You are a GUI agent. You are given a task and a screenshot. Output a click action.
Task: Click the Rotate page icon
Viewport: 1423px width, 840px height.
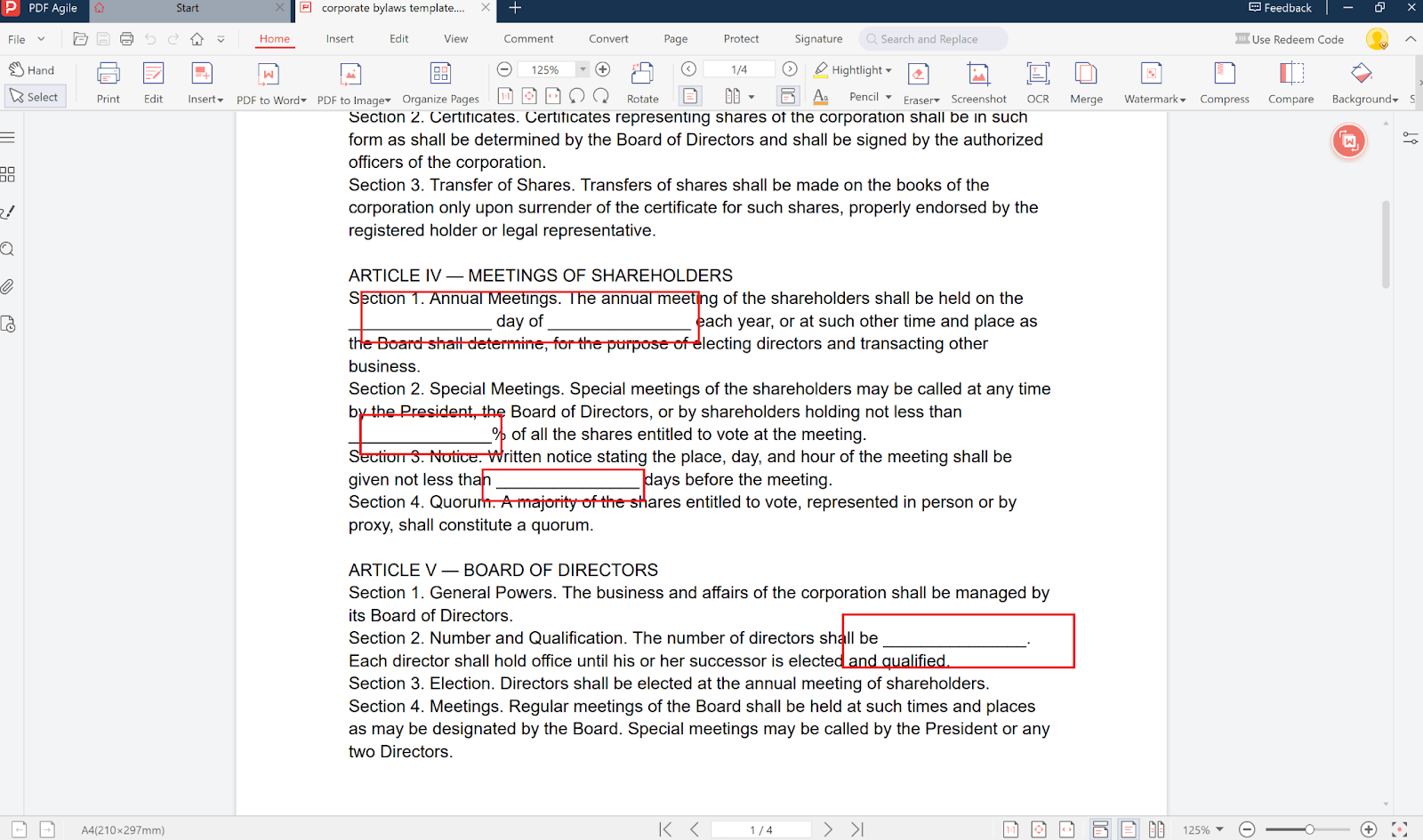pyautogui.click(x=642, y=74)
